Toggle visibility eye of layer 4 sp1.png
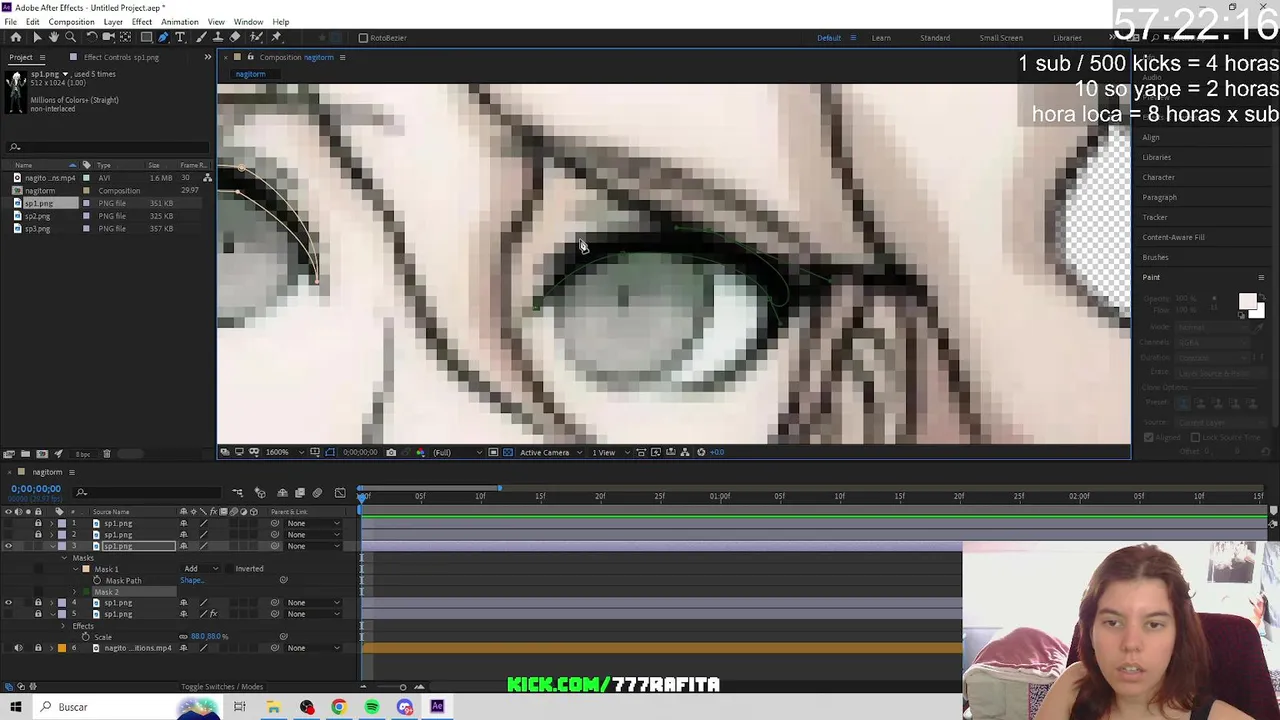The height and width of the screenshot is (720, 1280). [x=8, y=602]
